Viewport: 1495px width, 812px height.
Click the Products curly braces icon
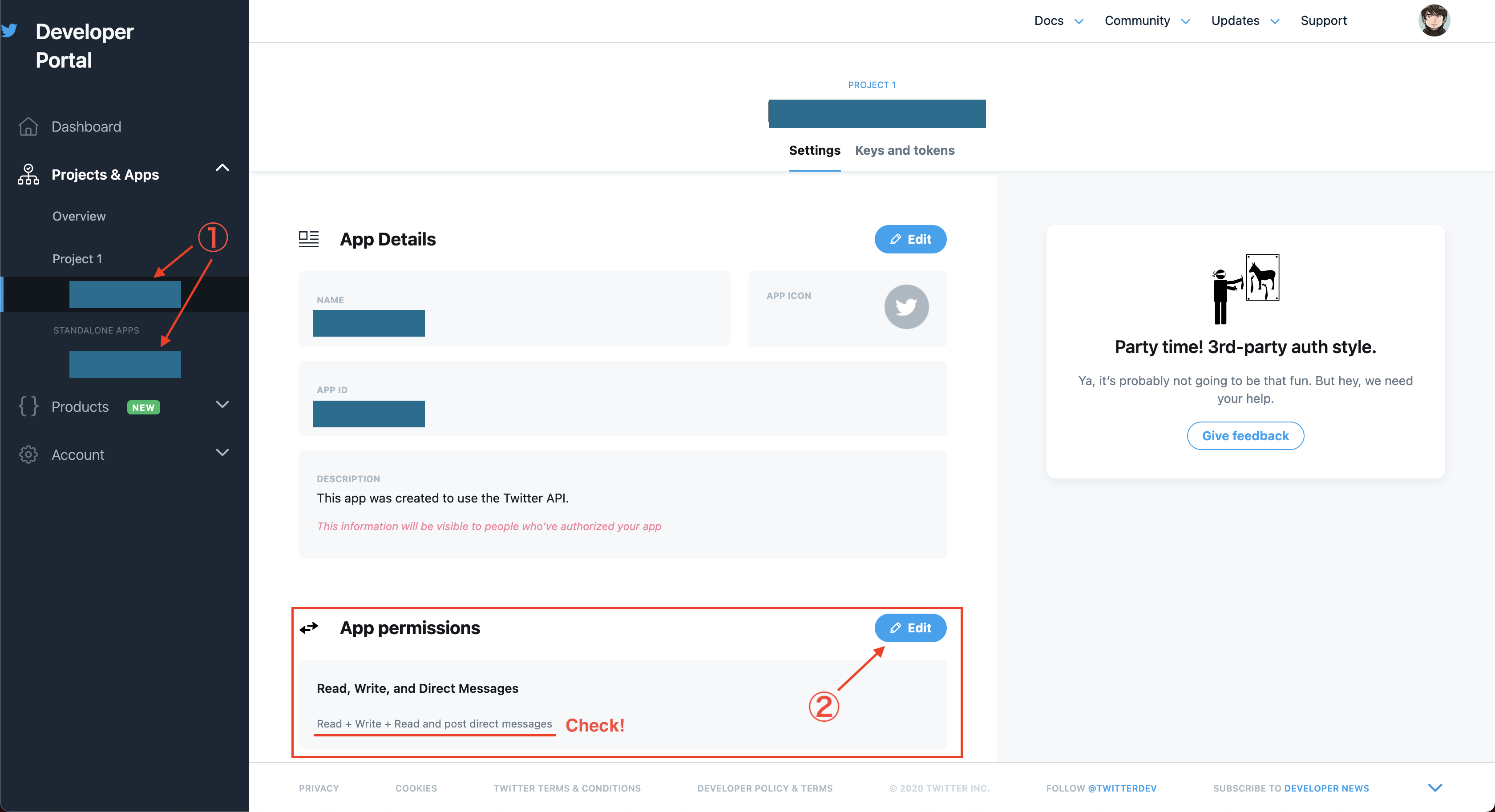(x=28, y=406)
